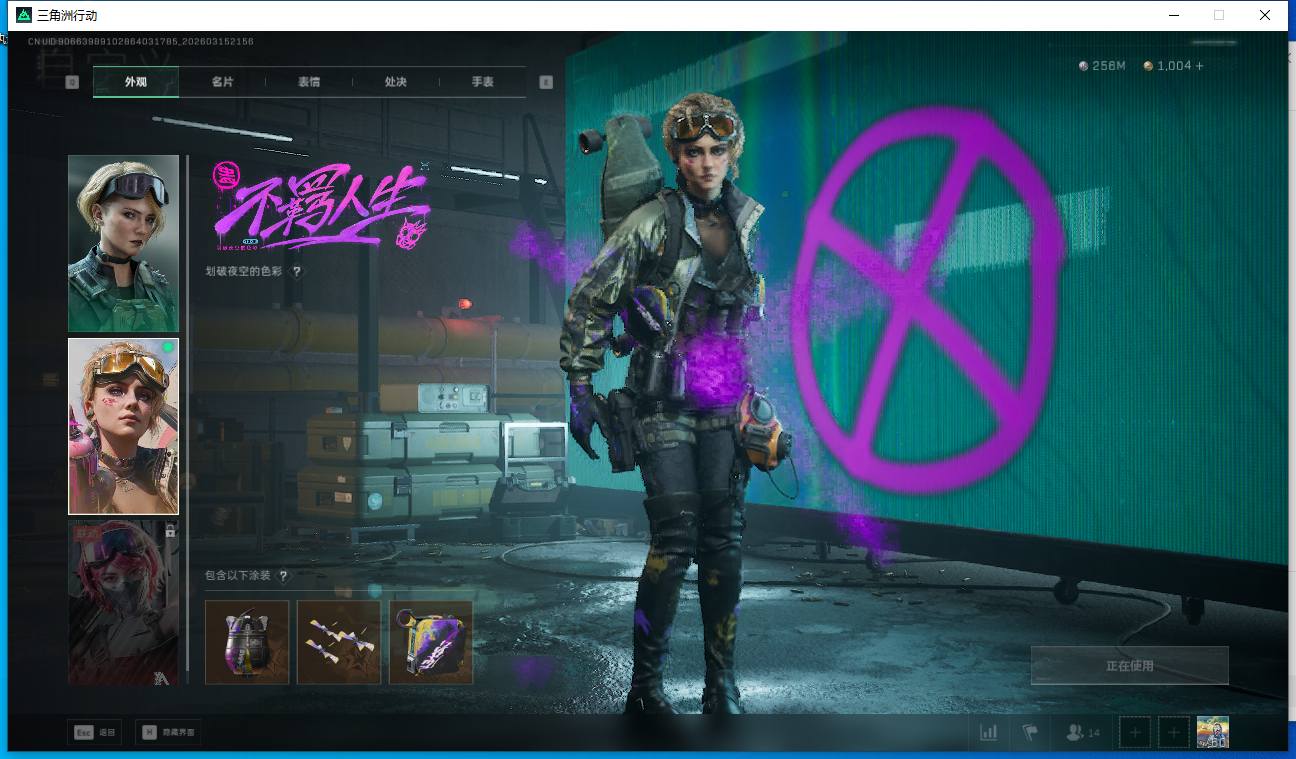Click the lock icon on third skin
This screenshot has height=759, width=1296.
pyautogui.click(x=170, y=531)
